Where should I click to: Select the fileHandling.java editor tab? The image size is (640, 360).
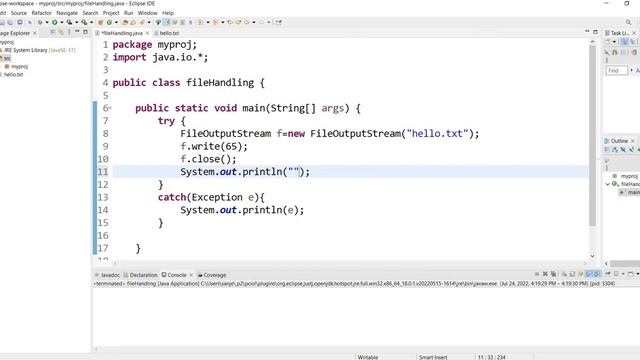[x=122, y=33]
